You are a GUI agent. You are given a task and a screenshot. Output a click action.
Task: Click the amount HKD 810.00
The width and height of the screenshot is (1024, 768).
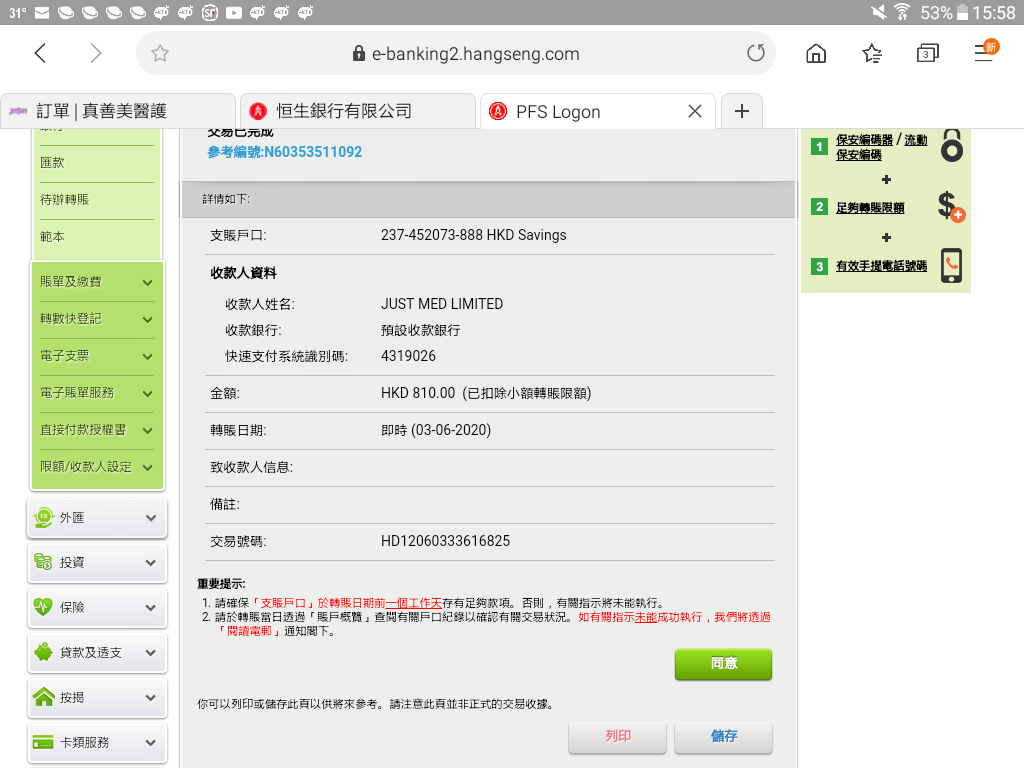[x=418, y=393]
